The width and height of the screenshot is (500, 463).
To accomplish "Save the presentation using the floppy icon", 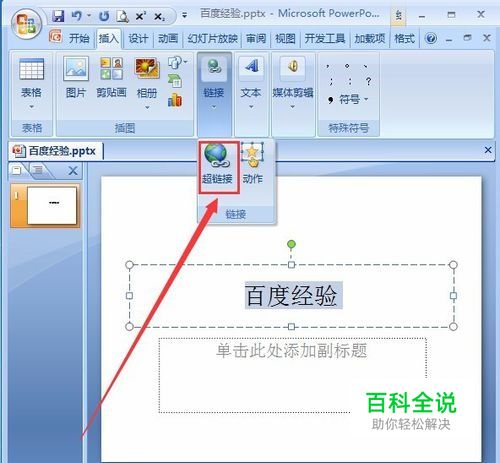I will click(x=58, y=16).
